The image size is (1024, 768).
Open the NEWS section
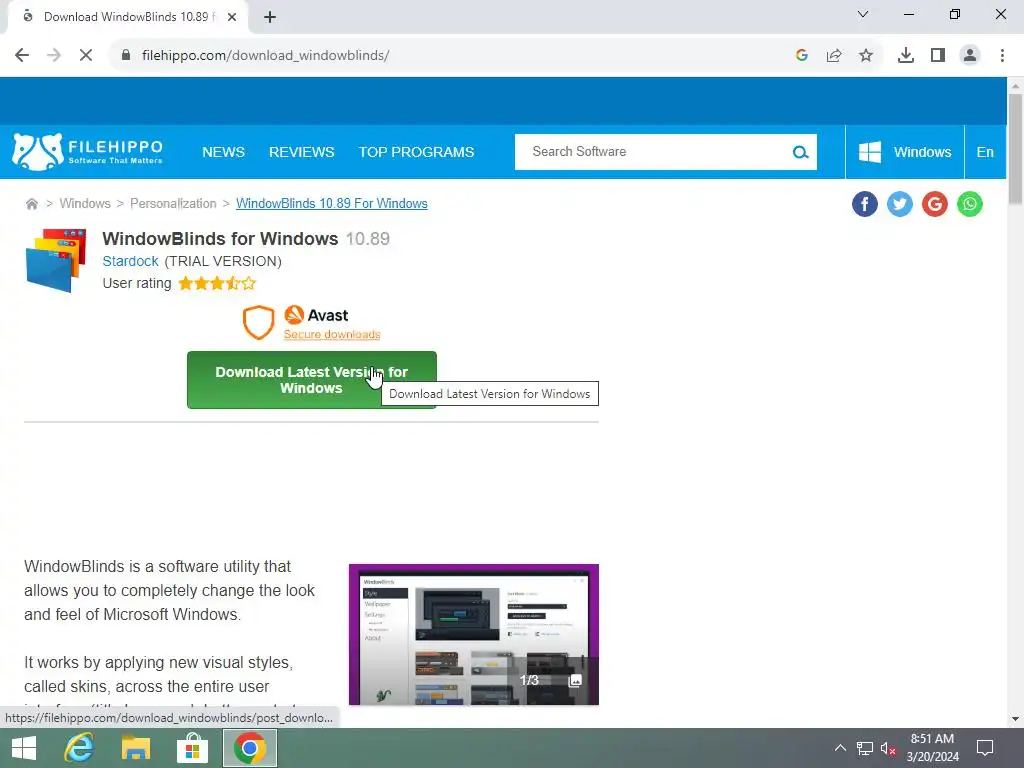[x=223, y=152]
